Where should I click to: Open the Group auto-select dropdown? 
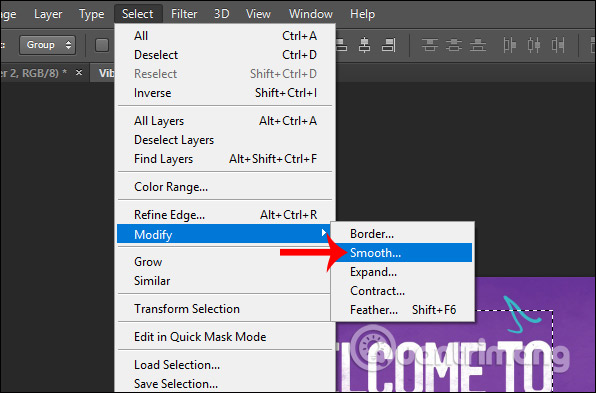(48, 45)
